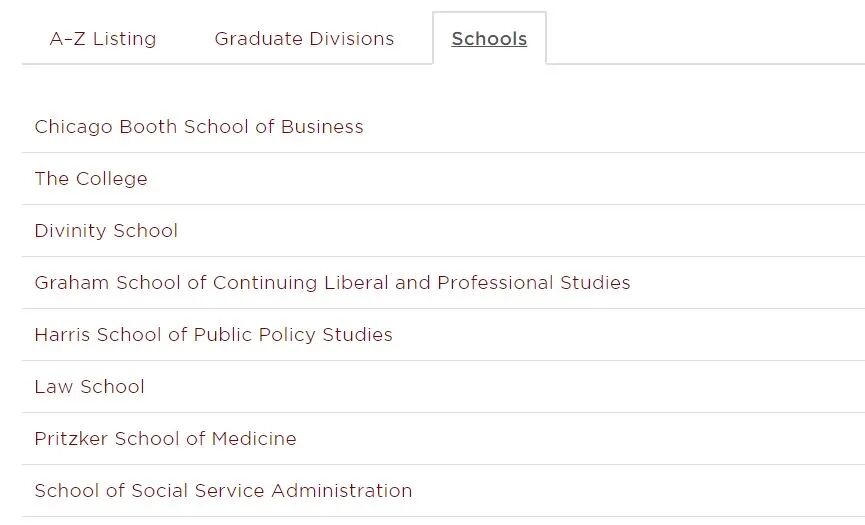Viewport: 865px width, 525px height.
Task: Click The College link
Action: (91, 179)
